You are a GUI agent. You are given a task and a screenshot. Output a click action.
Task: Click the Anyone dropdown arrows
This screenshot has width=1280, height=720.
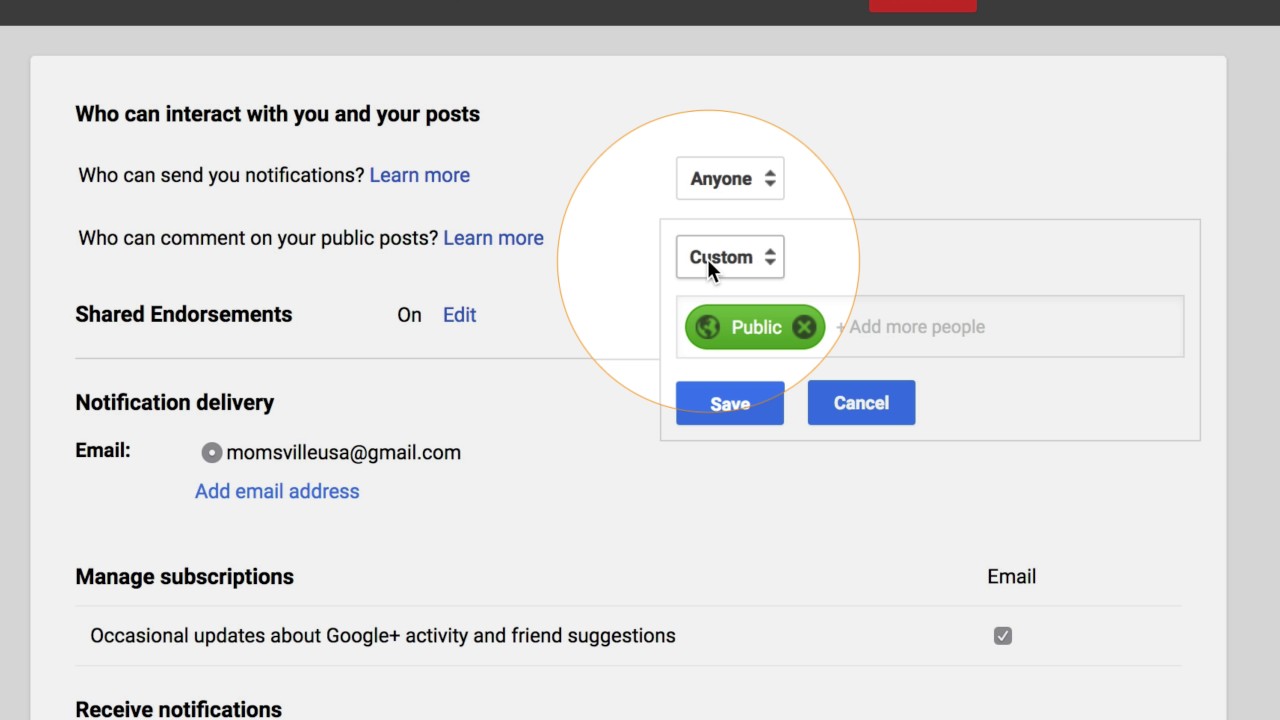[x=770, y=179]
